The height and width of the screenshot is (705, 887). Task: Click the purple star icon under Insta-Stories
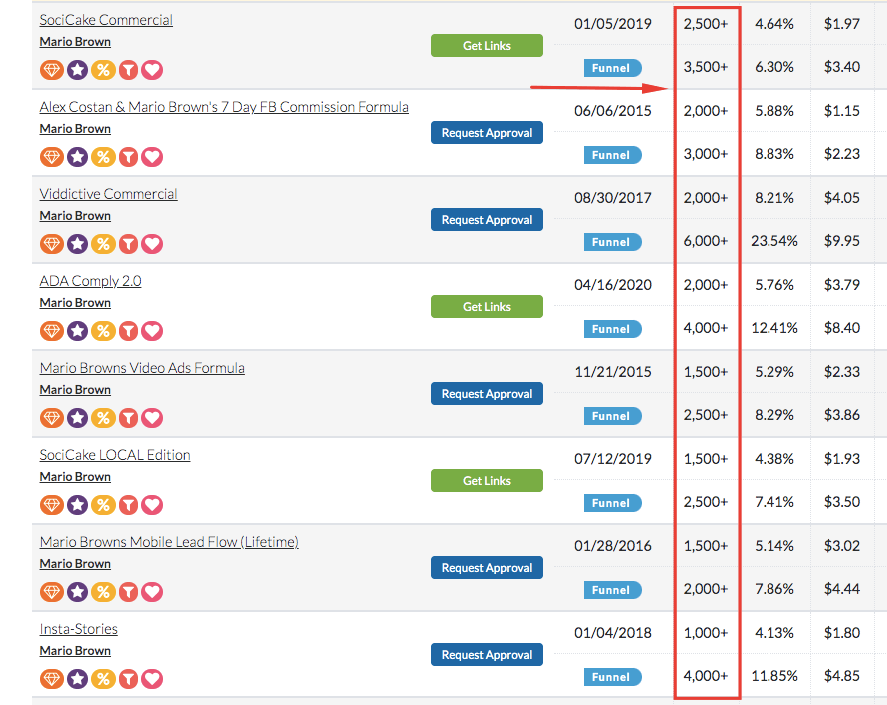coord(77,679)
